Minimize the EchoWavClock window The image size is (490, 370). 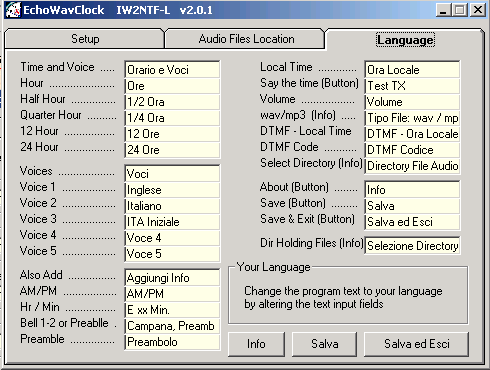pyautogui.click(x=443, y=10)
